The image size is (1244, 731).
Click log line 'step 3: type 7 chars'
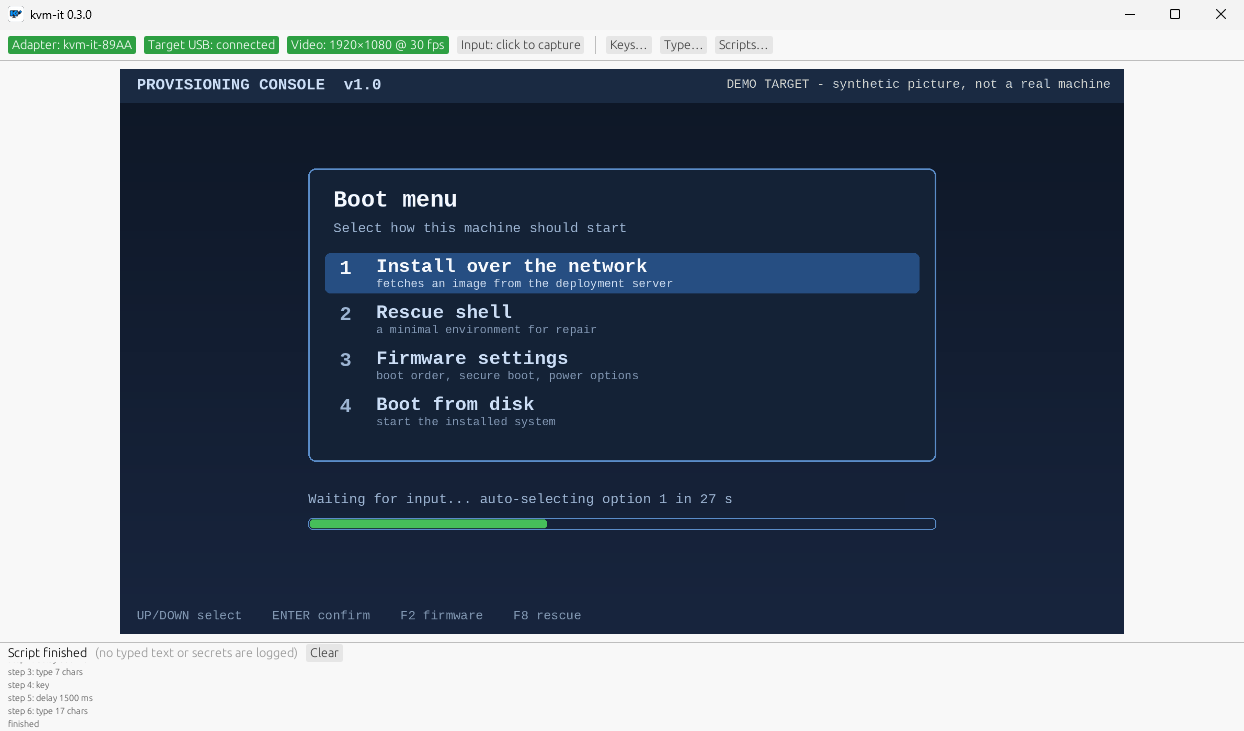45,672
